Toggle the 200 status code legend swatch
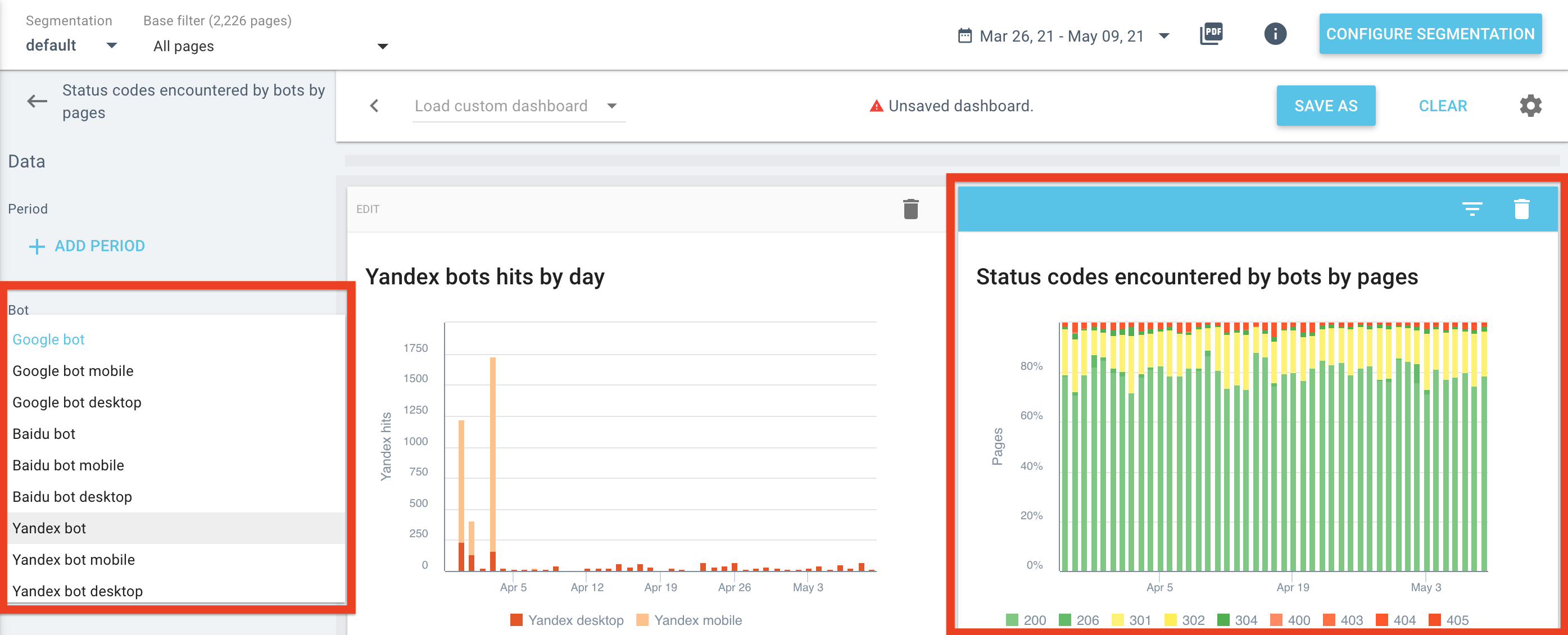Image resolution: width=1568 pixels, height=635 pixels. click(1012, 620)
